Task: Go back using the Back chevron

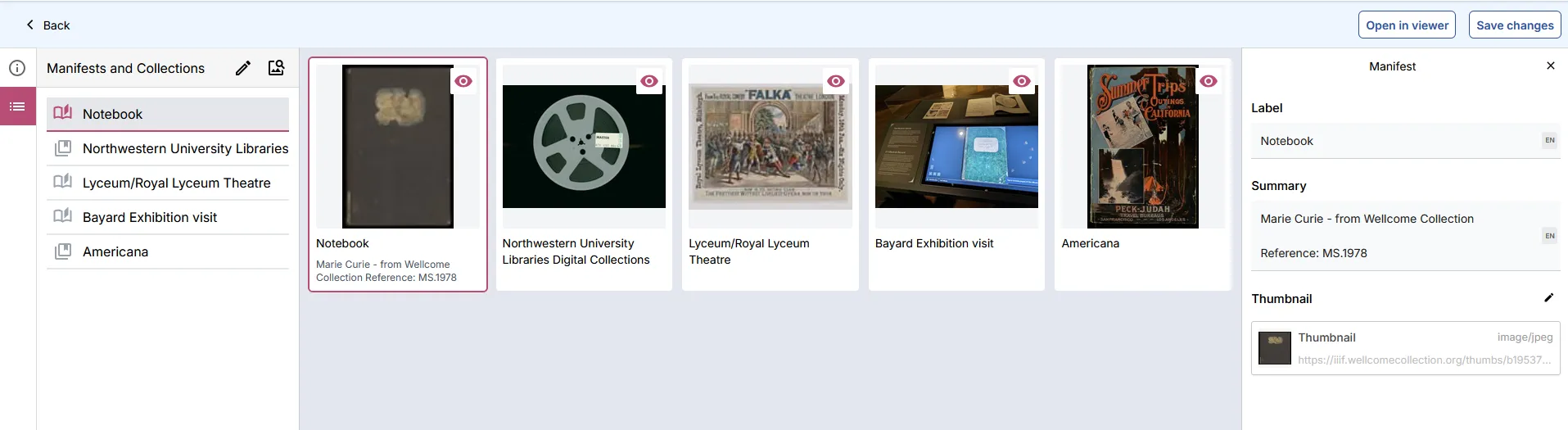Action: tap(31, 25)
